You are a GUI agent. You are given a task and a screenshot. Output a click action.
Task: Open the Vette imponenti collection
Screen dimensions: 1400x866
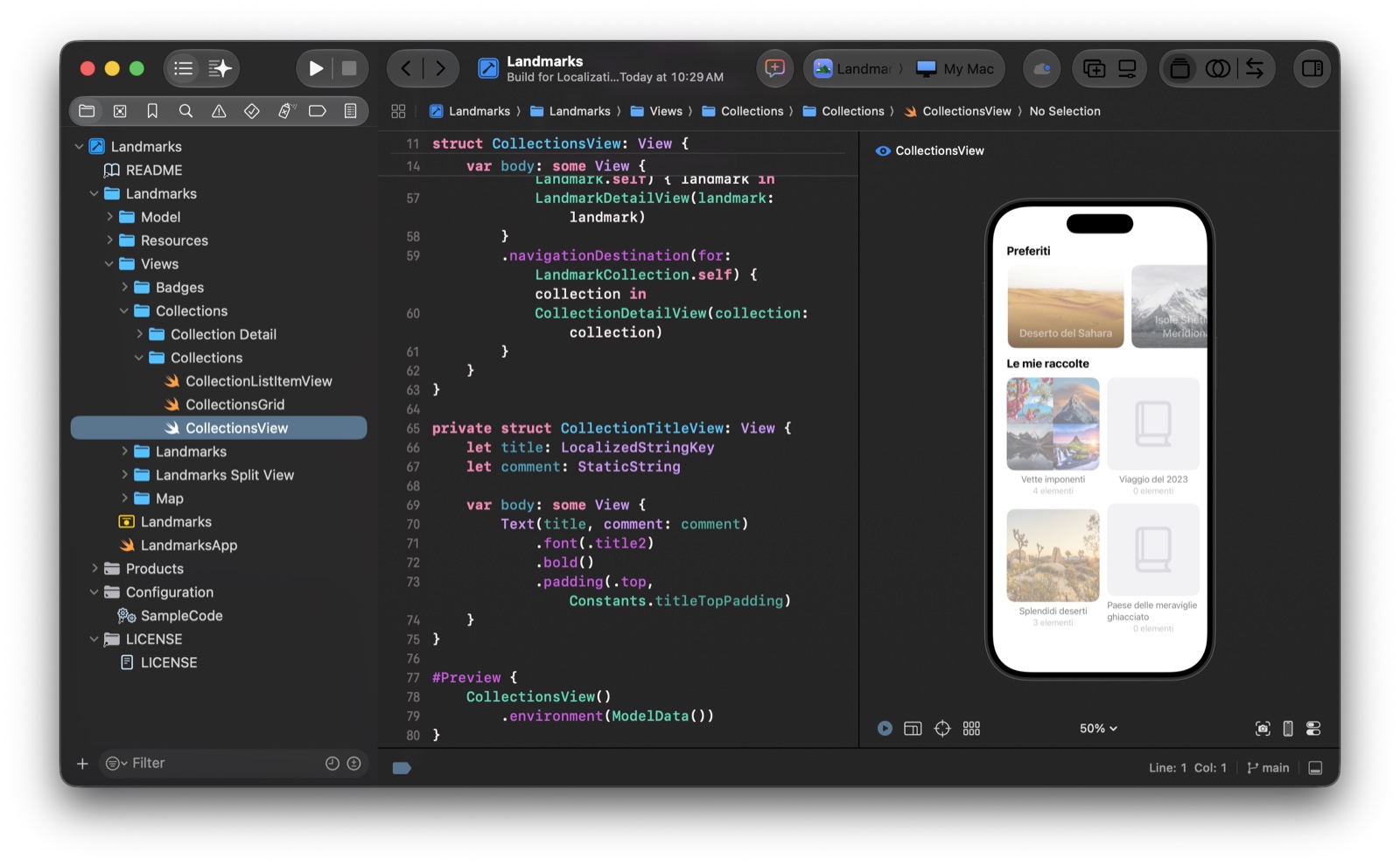[1053, 424]
